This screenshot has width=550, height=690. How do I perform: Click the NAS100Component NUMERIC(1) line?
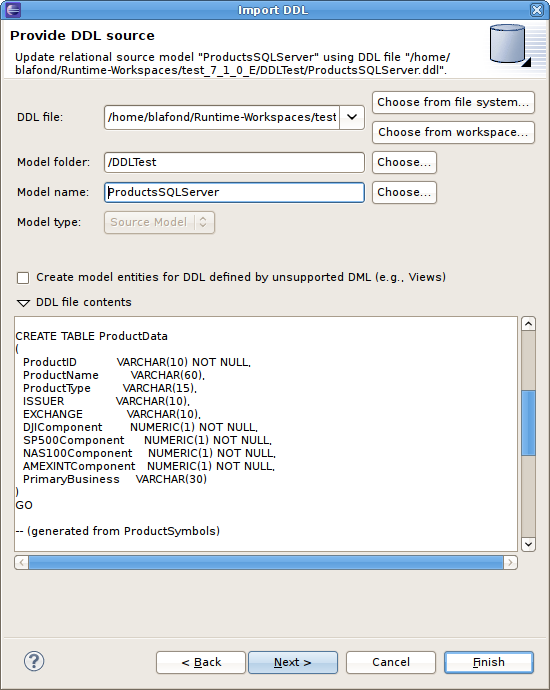tap(149, 453)
